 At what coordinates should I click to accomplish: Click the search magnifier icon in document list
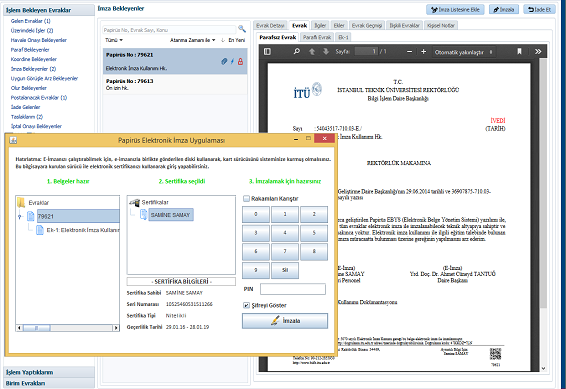[242, 29]
